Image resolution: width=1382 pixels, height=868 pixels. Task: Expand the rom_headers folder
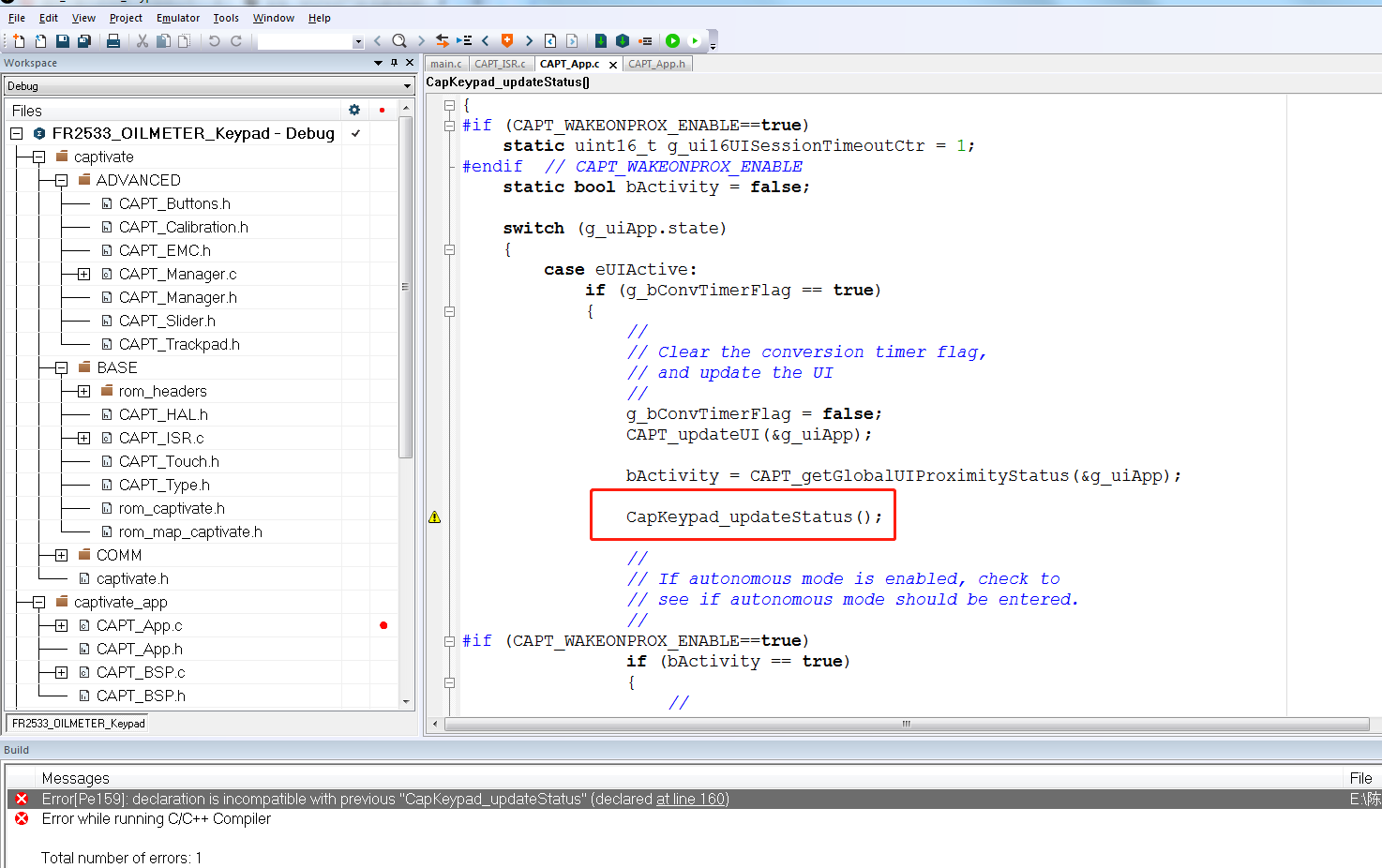pos(83,391)
